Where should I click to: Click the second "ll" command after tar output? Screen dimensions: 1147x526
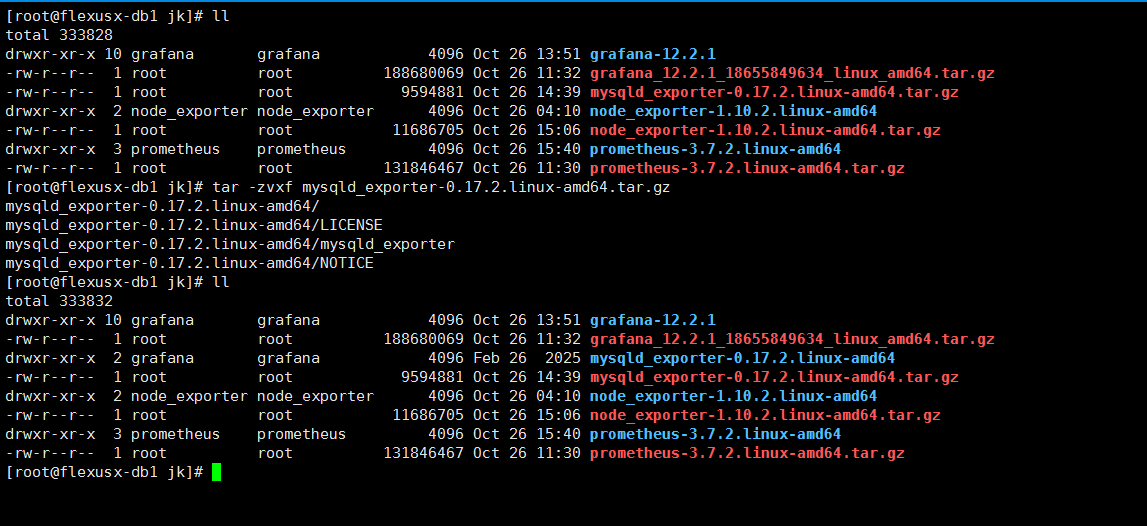tap(221, 282)
